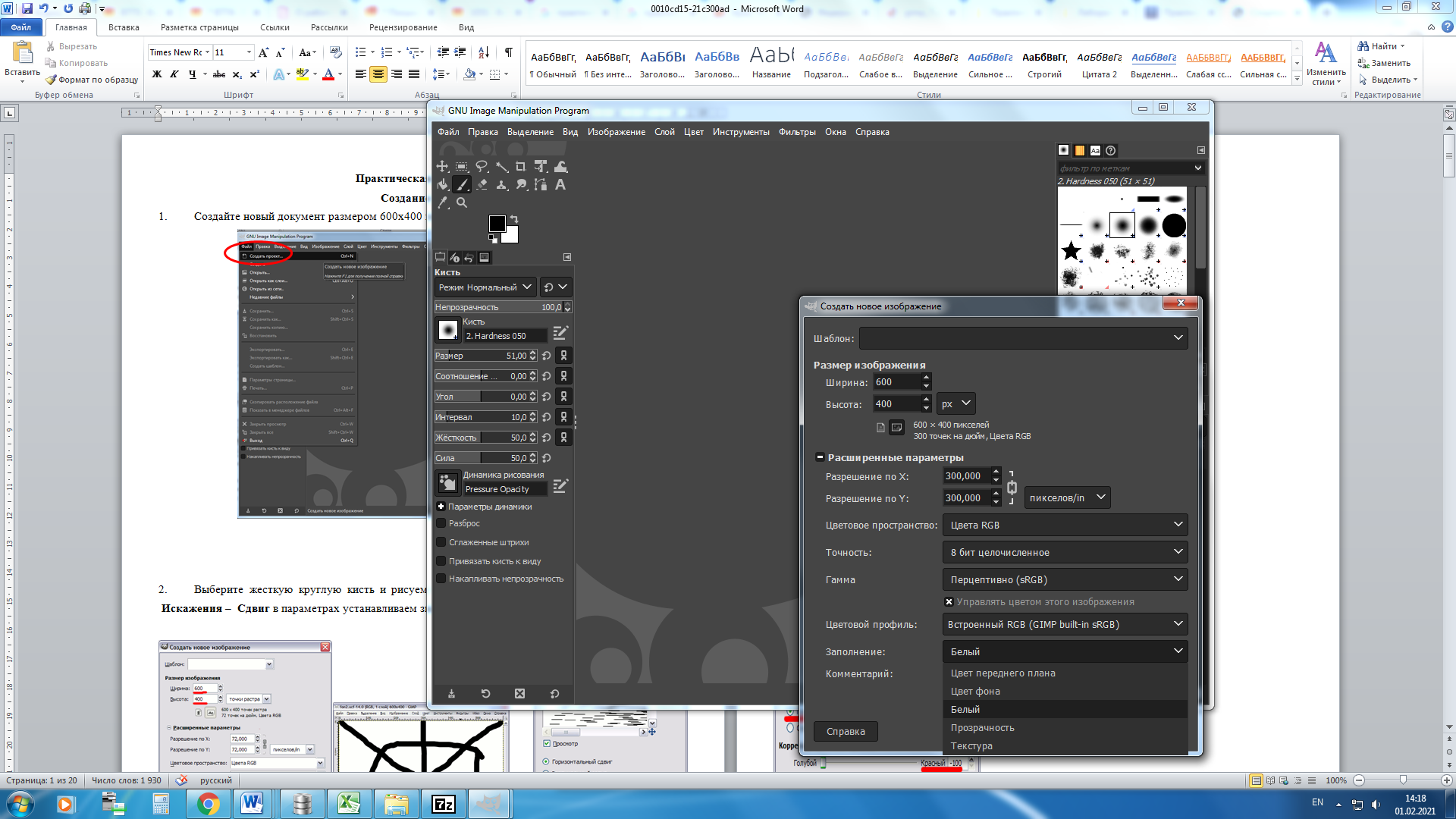
Task: Open GIMP Фильтры menu
Action: [797, 132]
